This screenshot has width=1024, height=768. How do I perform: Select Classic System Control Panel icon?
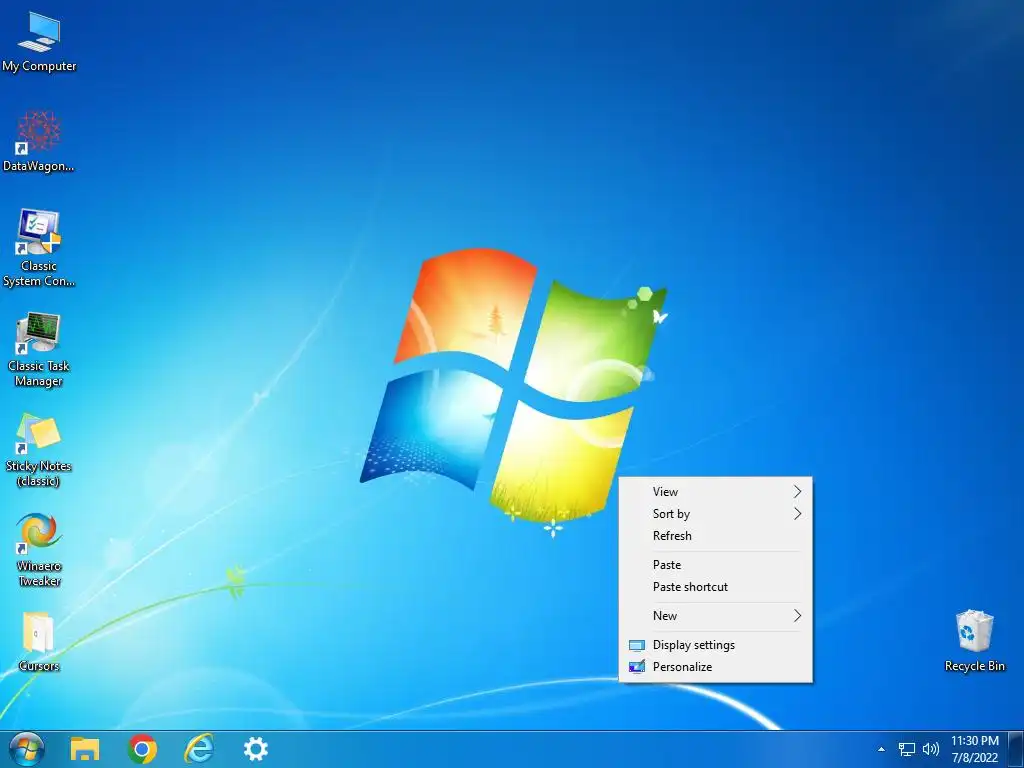pos(39,248)
